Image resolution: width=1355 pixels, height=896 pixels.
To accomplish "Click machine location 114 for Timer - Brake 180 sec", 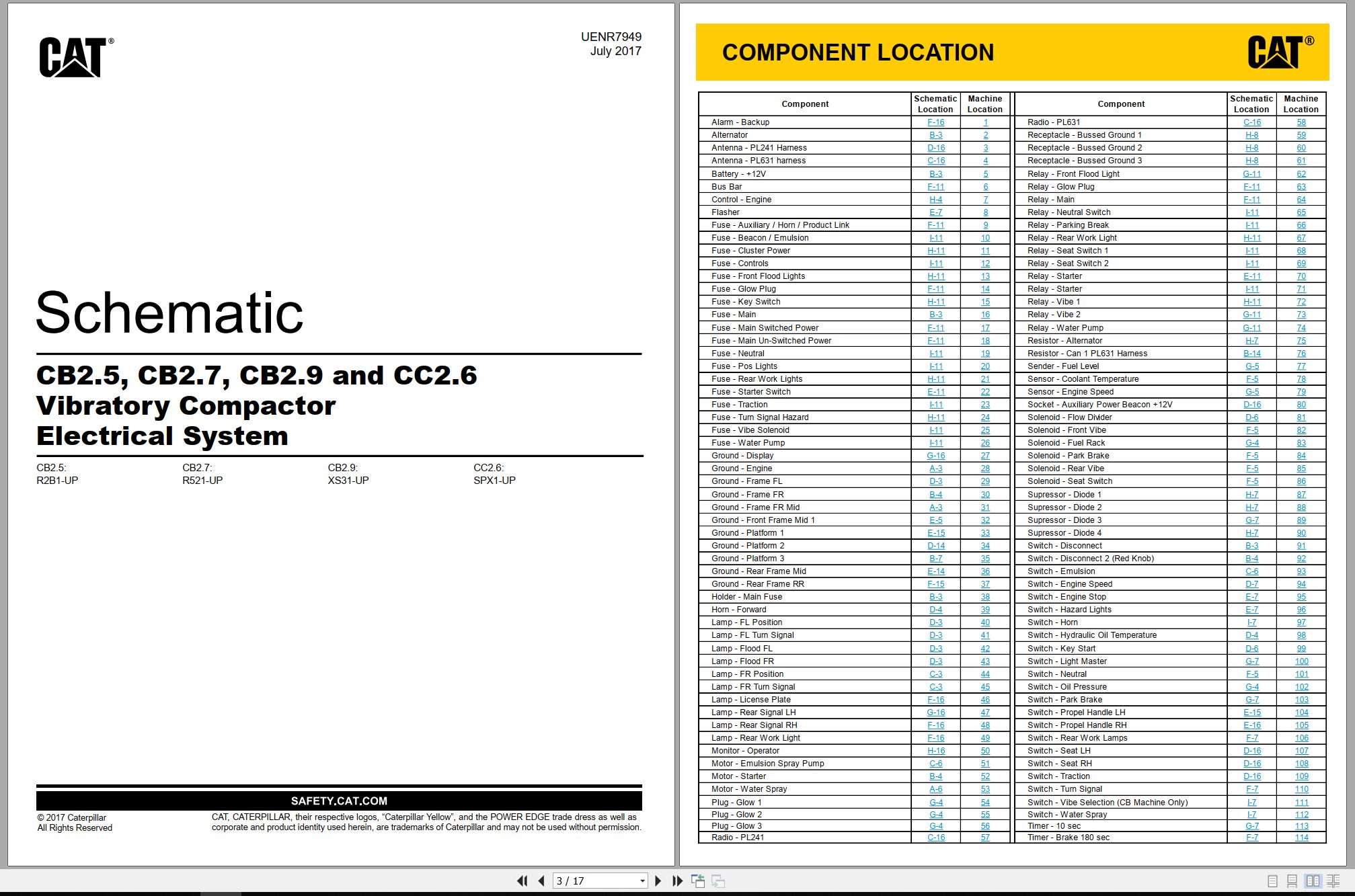I will (x=1301, y=838).
